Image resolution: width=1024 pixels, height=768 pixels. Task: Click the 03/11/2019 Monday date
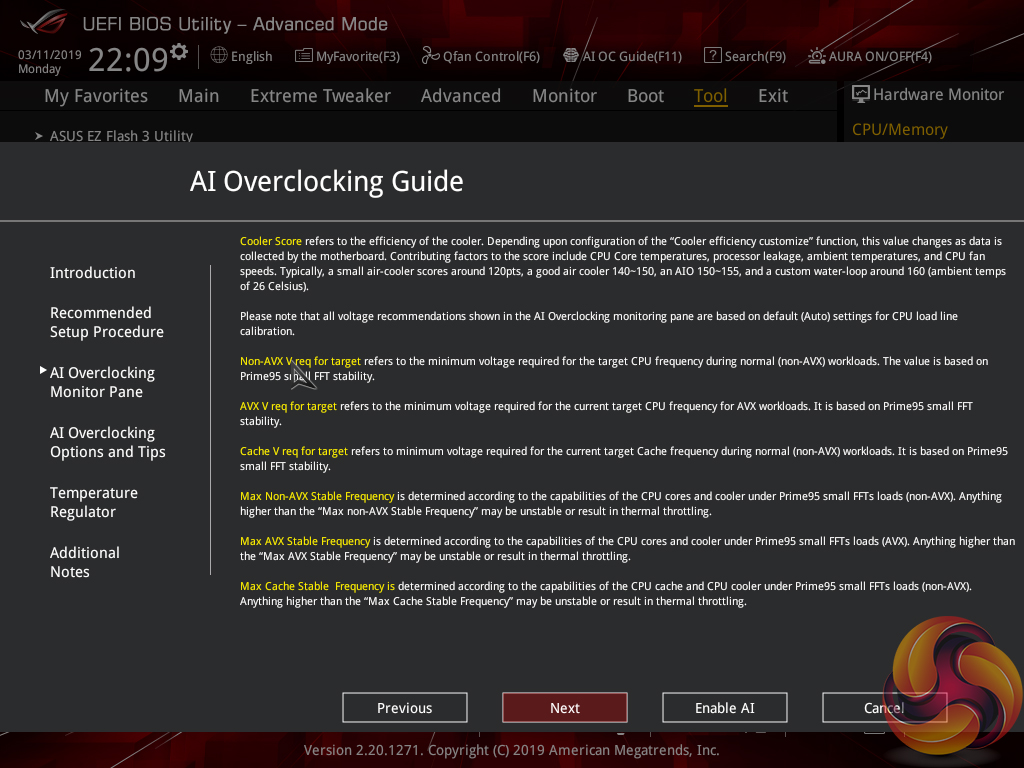click(50, 61)
